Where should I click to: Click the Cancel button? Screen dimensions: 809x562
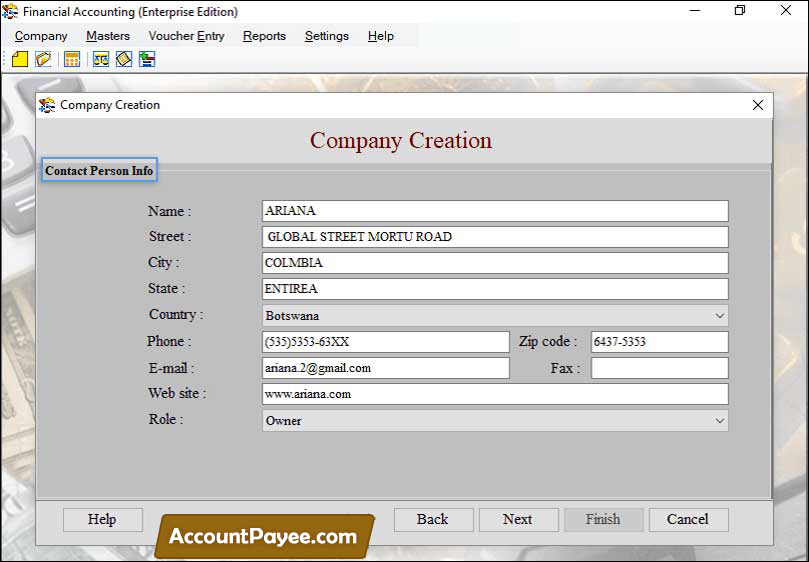[688, 519]
